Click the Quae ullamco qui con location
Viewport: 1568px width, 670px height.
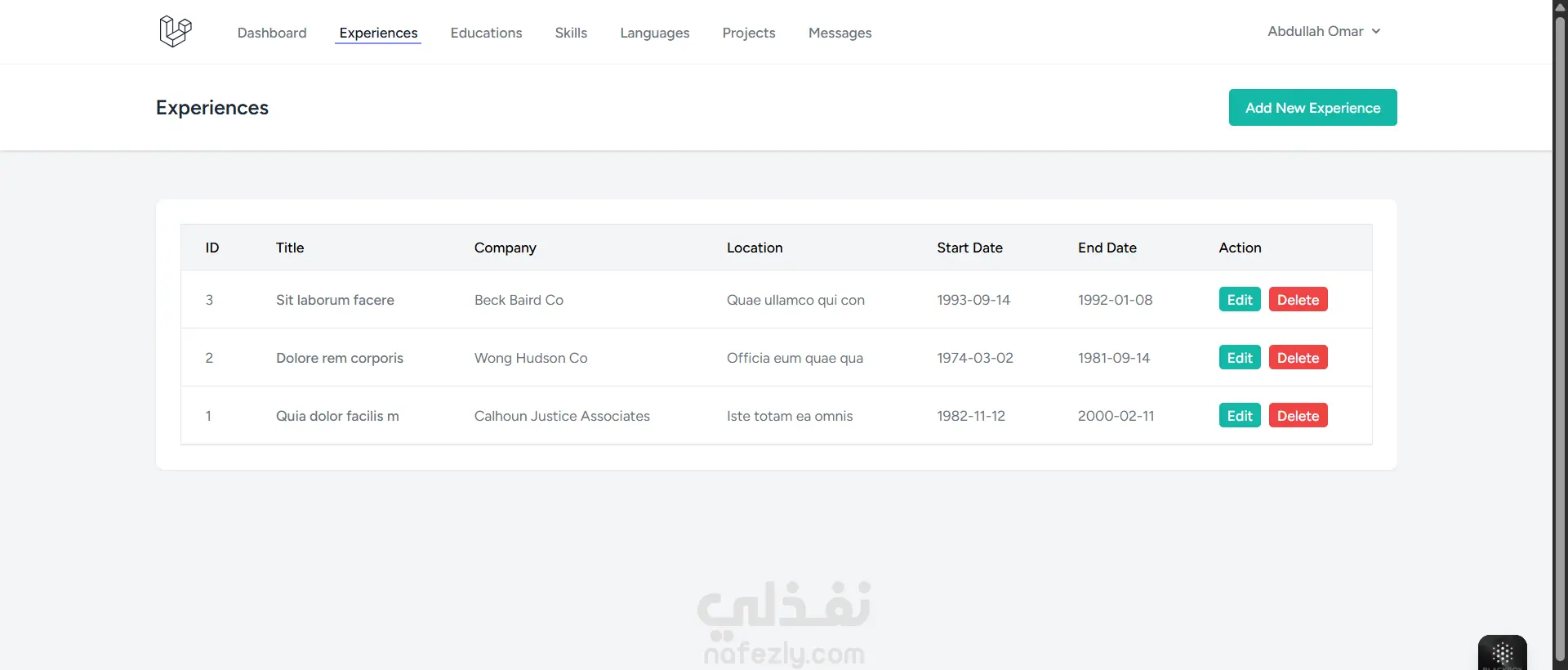[x=795, y=300]
